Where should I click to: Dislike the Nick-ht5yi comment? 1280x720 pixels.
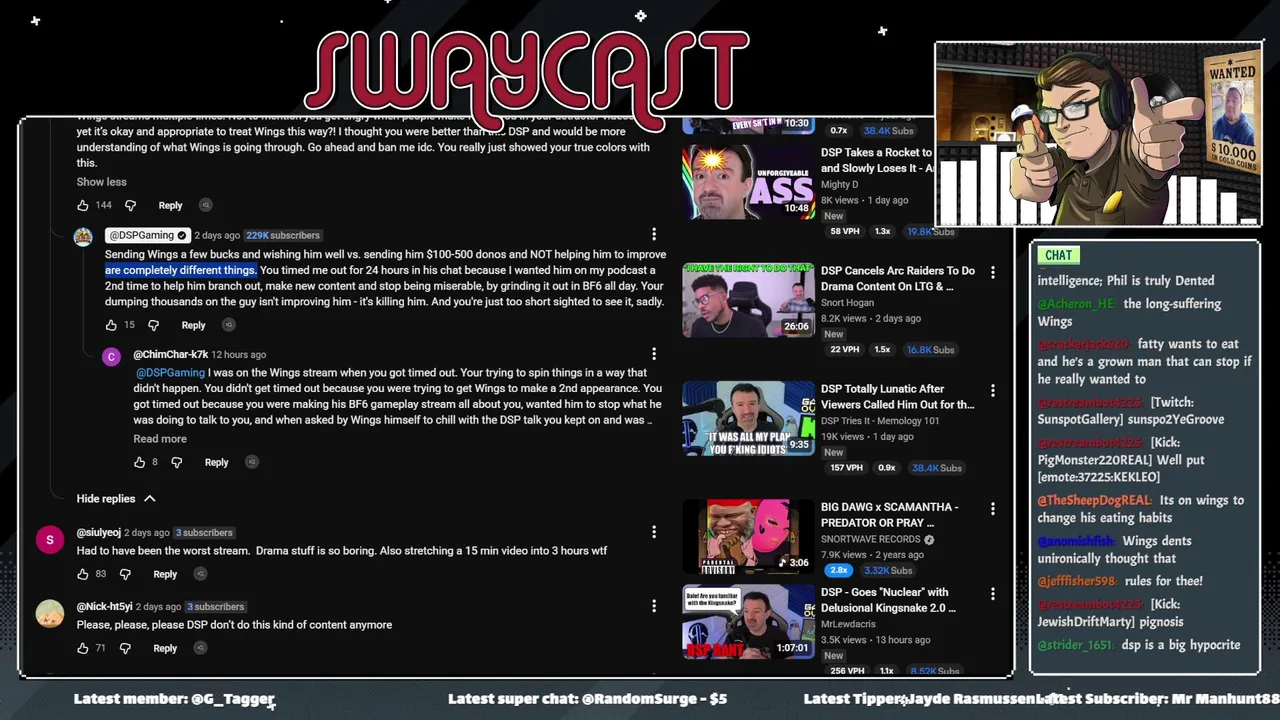click(x=125, y=648)
